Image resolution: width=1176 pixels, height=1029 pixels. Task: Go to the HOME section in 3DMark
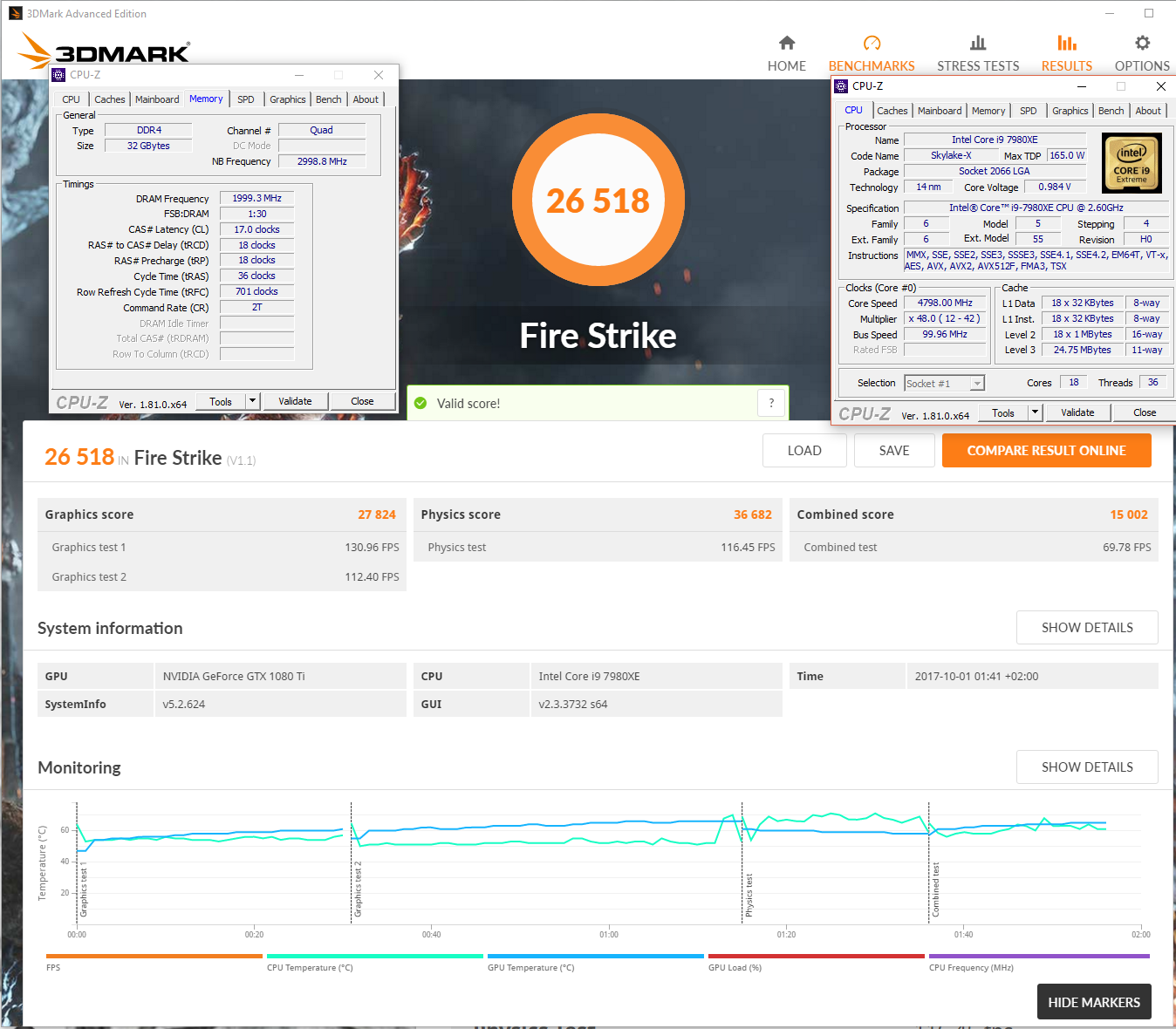coord(786,54)
